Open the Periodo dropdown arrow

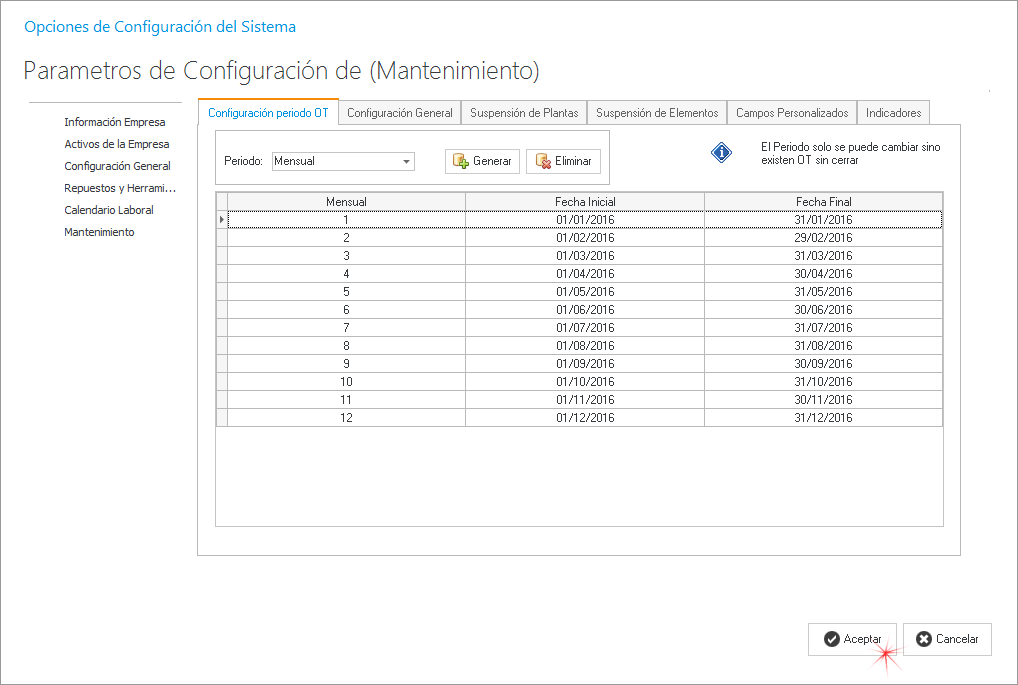(x=406, y=161)
